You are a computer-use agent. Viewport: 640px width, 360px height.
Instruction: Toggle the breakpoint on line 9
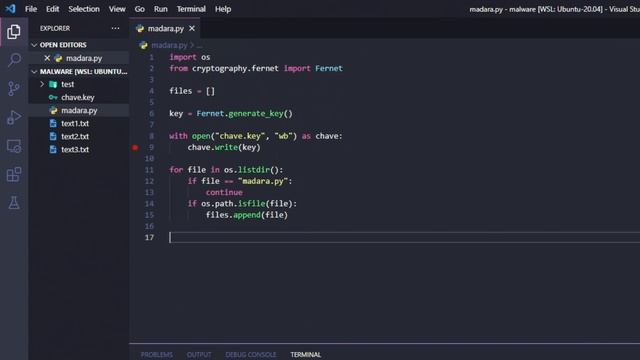135,147
